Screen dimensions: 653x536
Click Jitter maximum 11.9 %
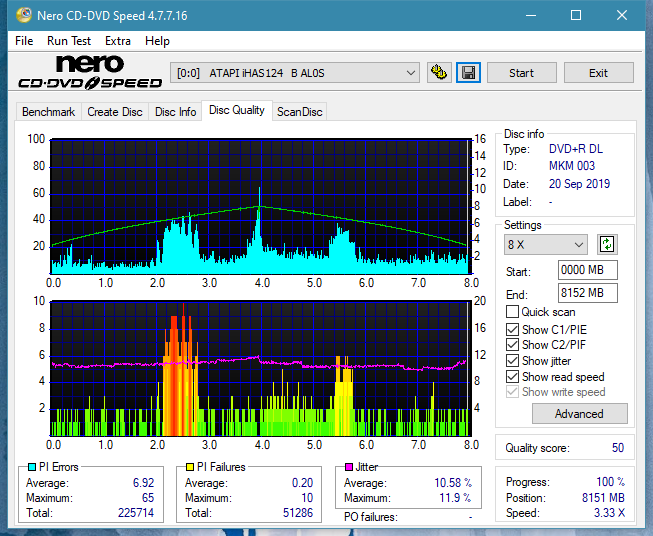point(455,498)
